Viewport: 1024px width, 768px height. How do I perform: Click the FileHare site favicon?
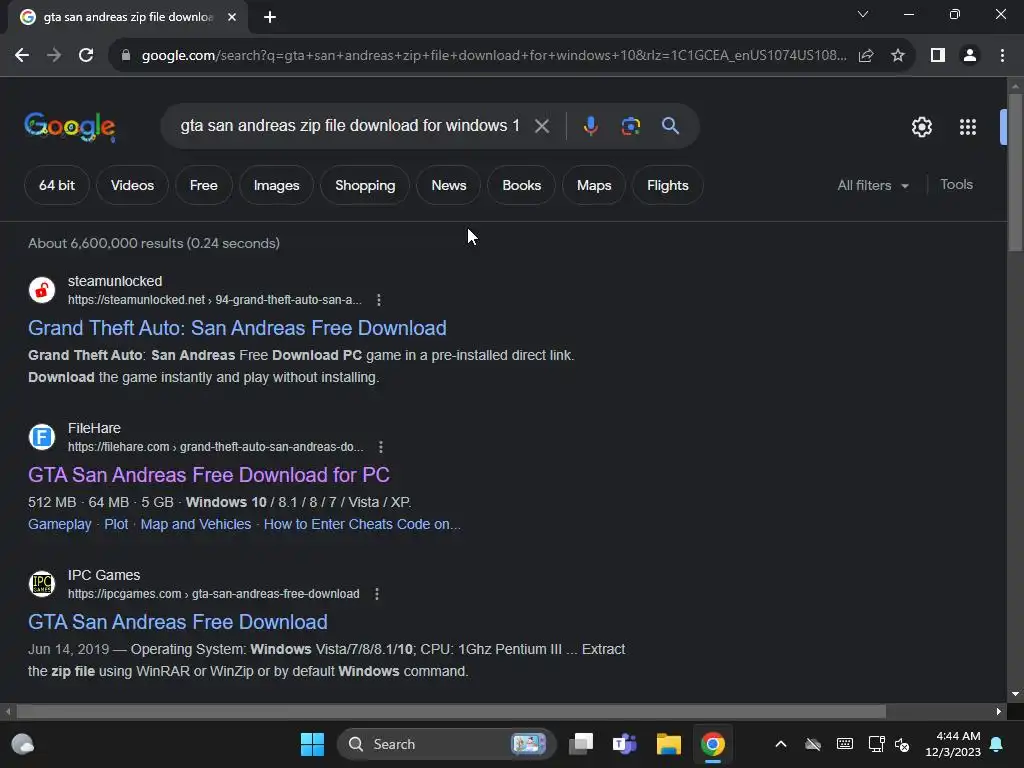click(x=42, y=437)
